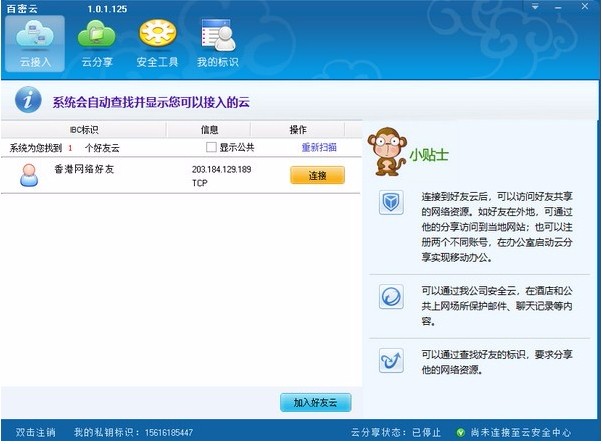Click the IBC标识 column header
This screenshot has height=444, width=603.
pos(84,130)
